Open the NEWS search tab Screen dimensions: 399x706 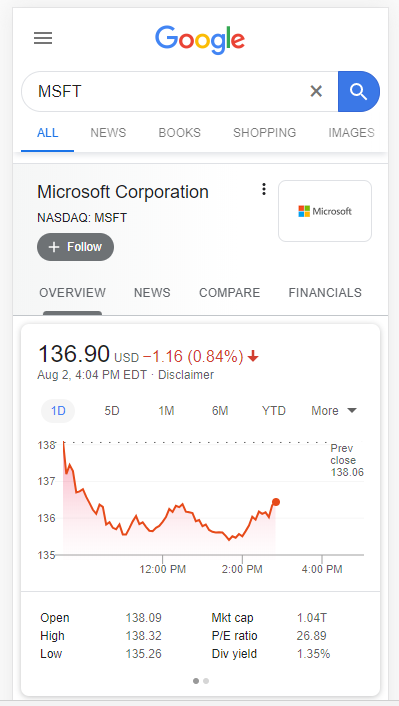click(108, 133)
